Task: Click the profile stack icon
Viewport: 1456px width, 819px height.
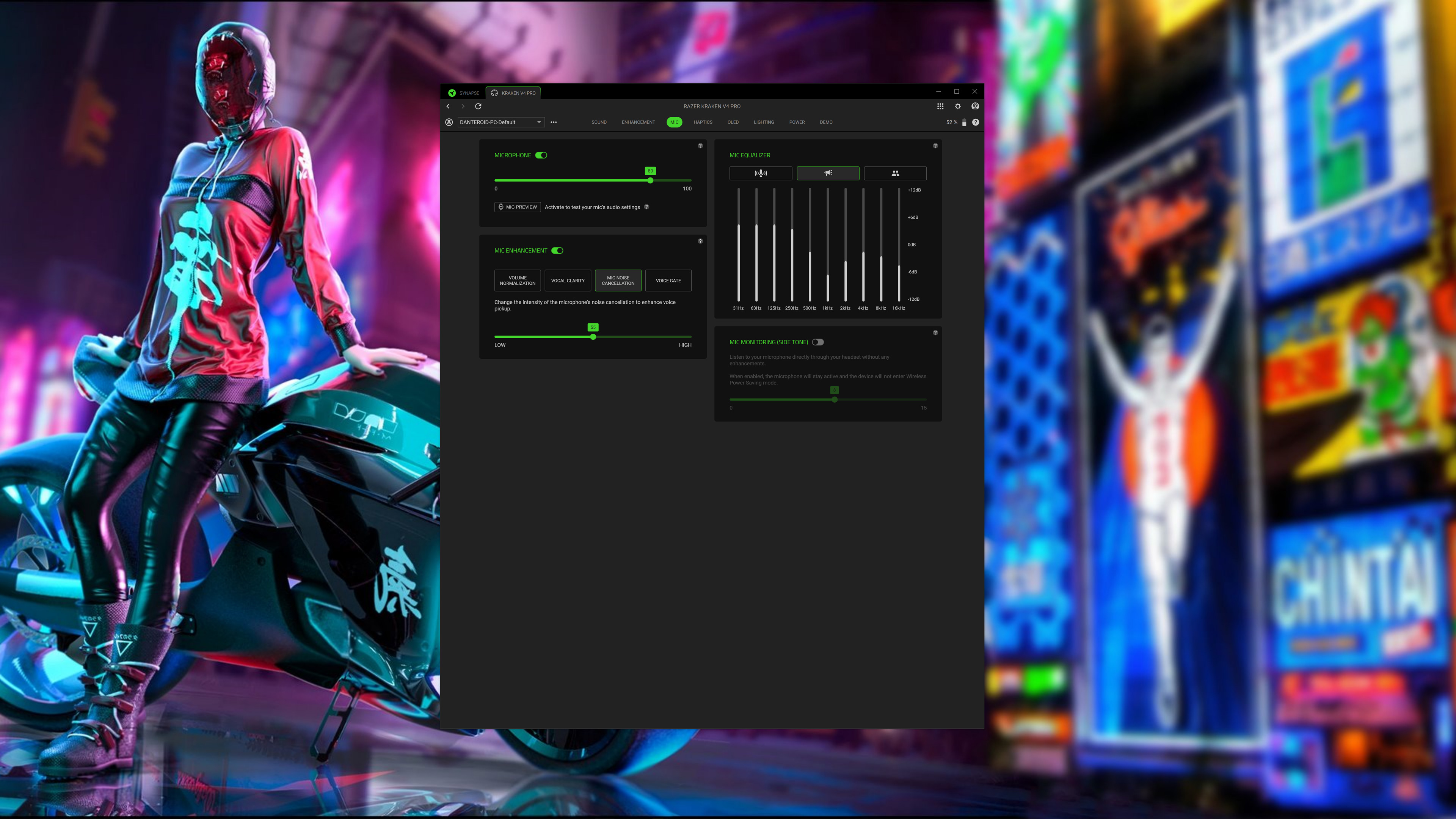Action: coord(449,122)
